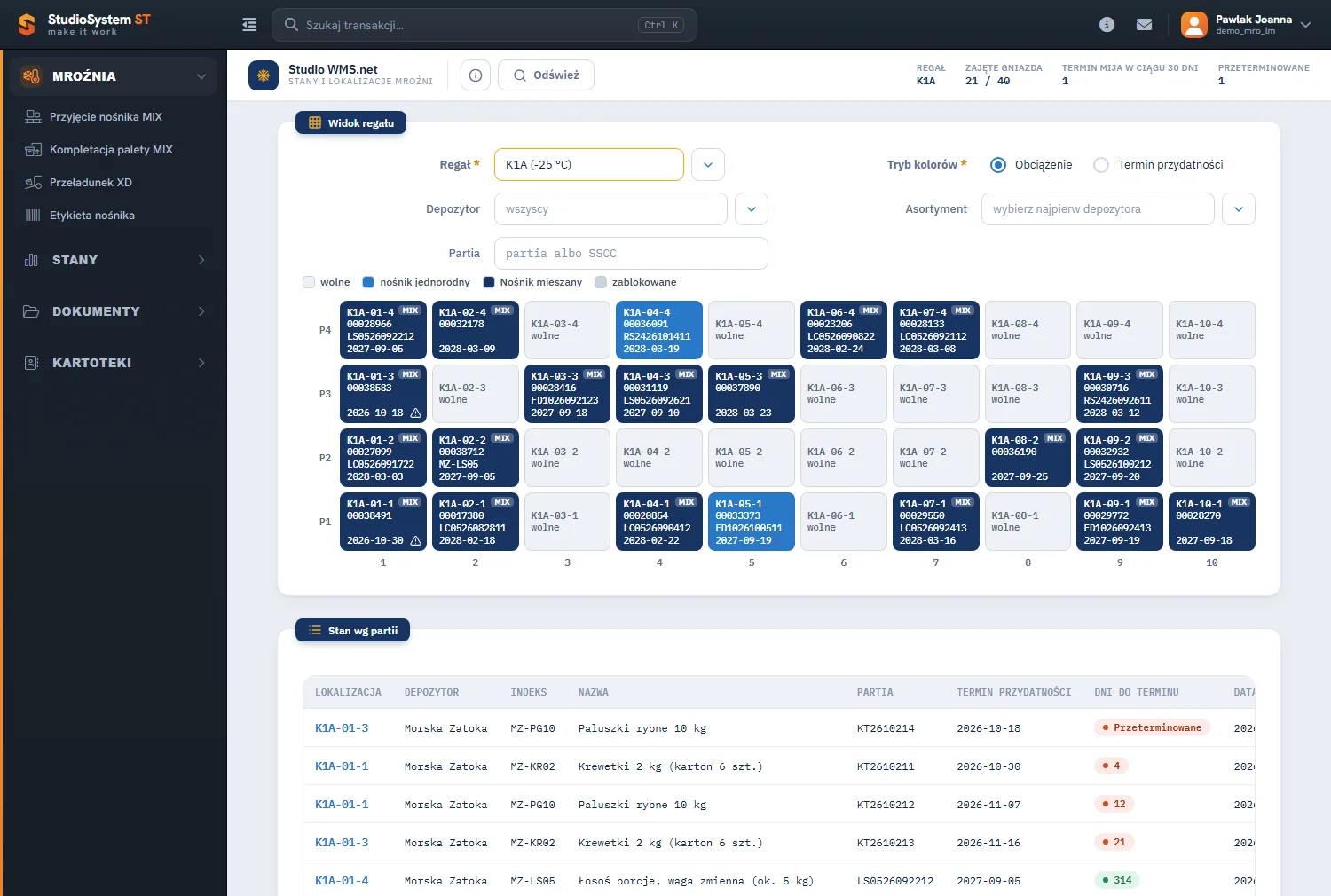Toggle the wolne legend checkbox
Image resolution: width=1331 pixels, height=896 pixels.
[x=309, y=282]
